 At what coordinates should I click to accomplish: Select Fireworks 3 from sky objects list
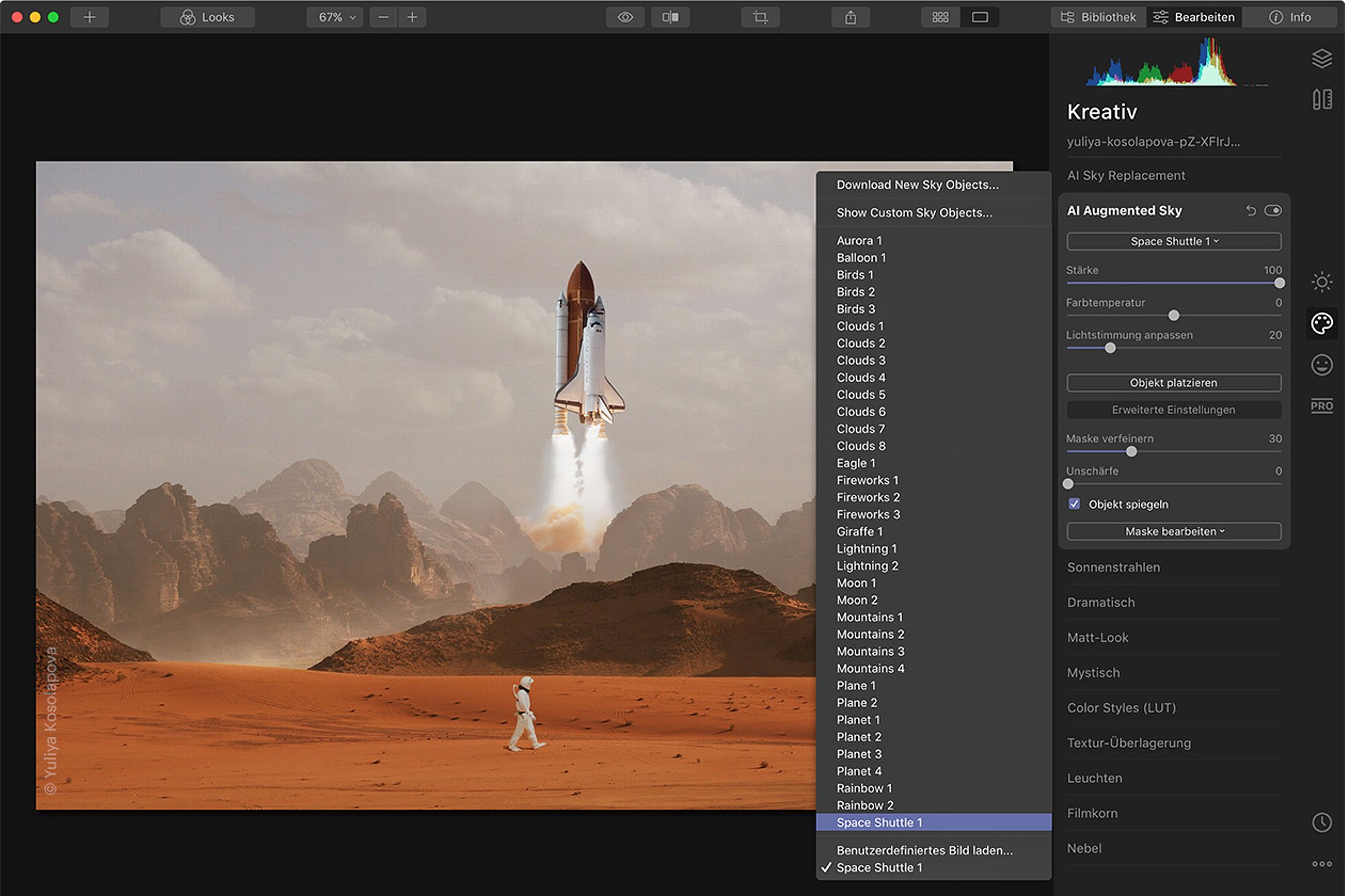coord(933,514)
